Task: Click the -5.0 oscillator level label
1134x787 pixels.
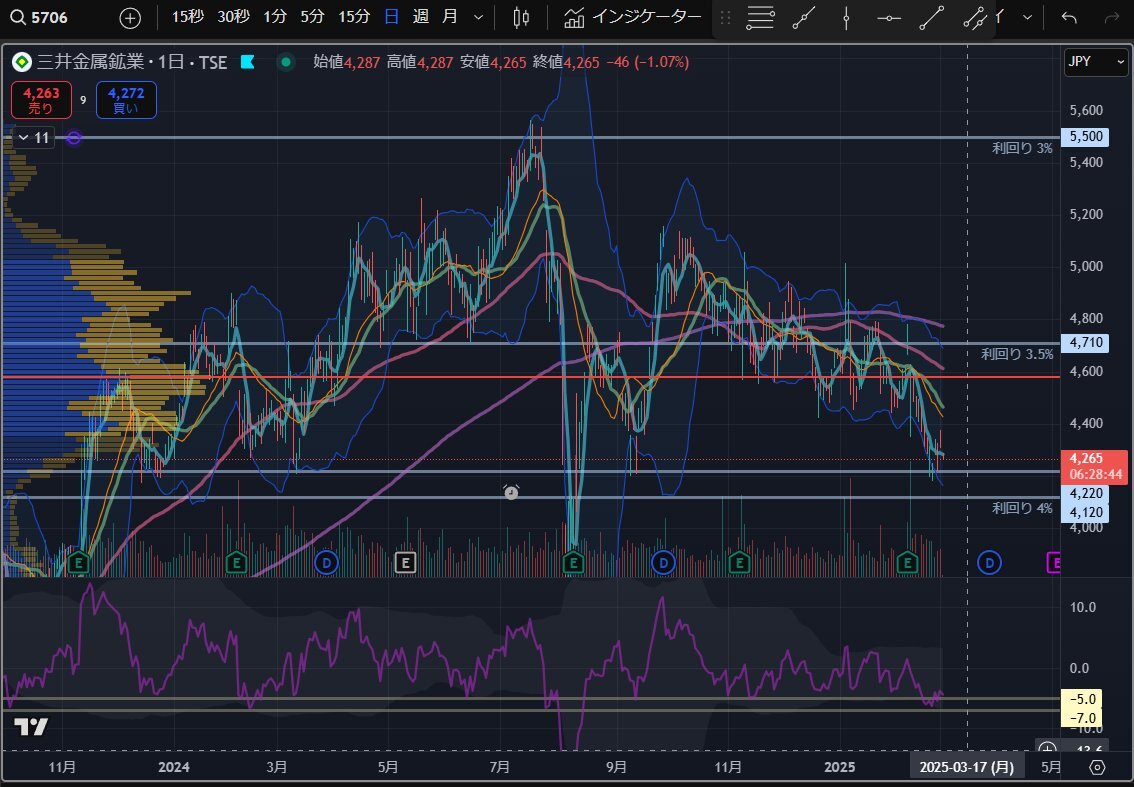Action: [x=1083, y=699]
